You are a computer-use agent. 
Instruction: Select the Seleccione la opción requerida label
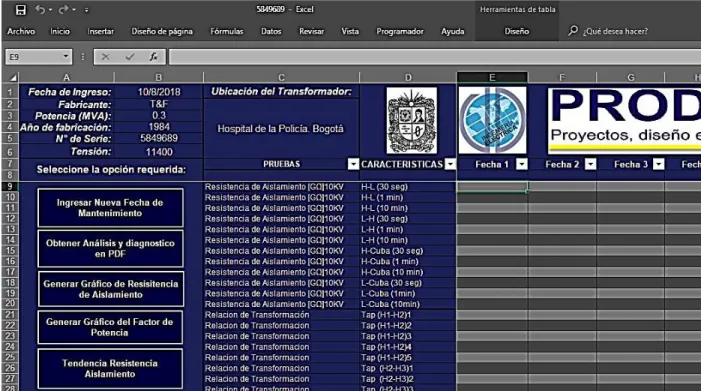pos(111,170)
